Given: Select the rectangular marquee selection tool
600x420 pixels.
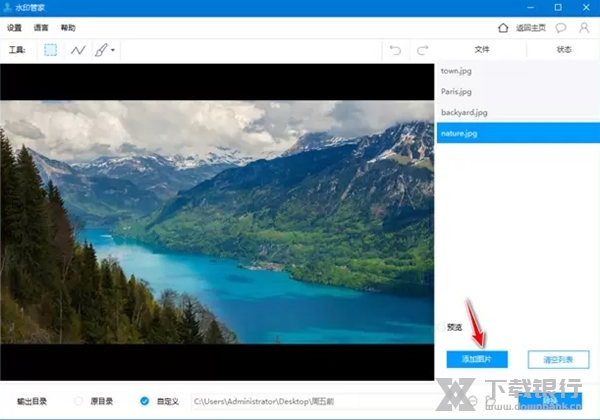Looking at the screenshot, I should [x=50, y=49].
